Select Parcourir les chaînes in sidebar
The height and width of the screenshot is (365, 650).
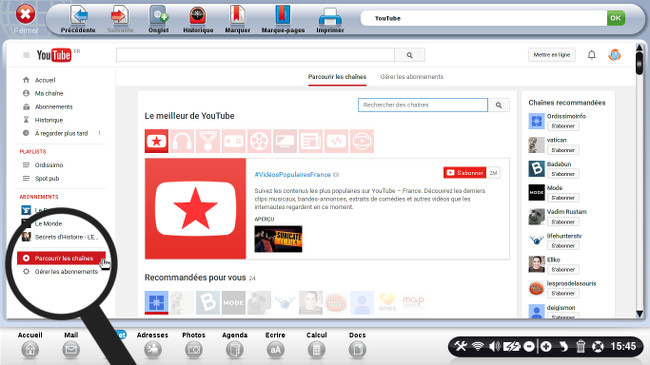(61, 258)
